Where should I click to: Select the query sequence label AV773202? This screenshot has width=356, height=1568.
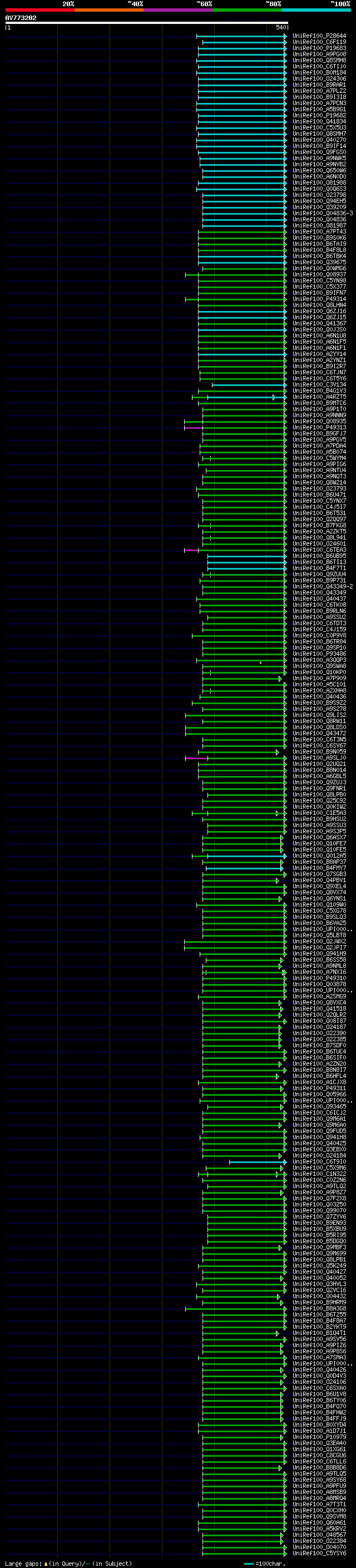click(x=21, y=18)
